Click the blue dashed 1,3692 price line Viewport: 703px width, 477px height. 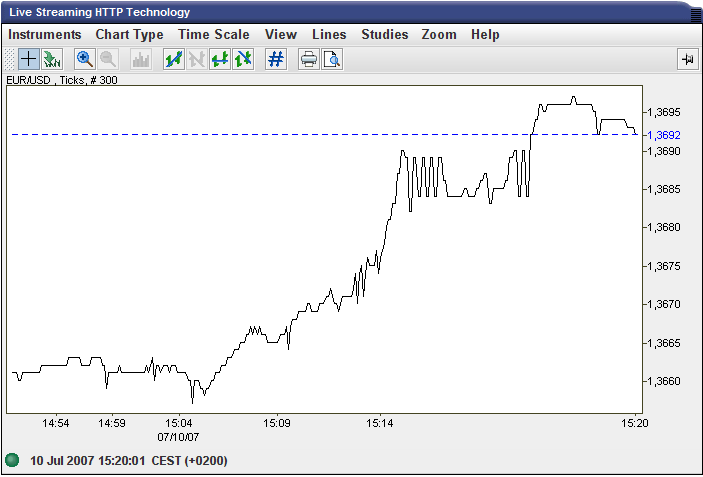click(x=300, y=134)
